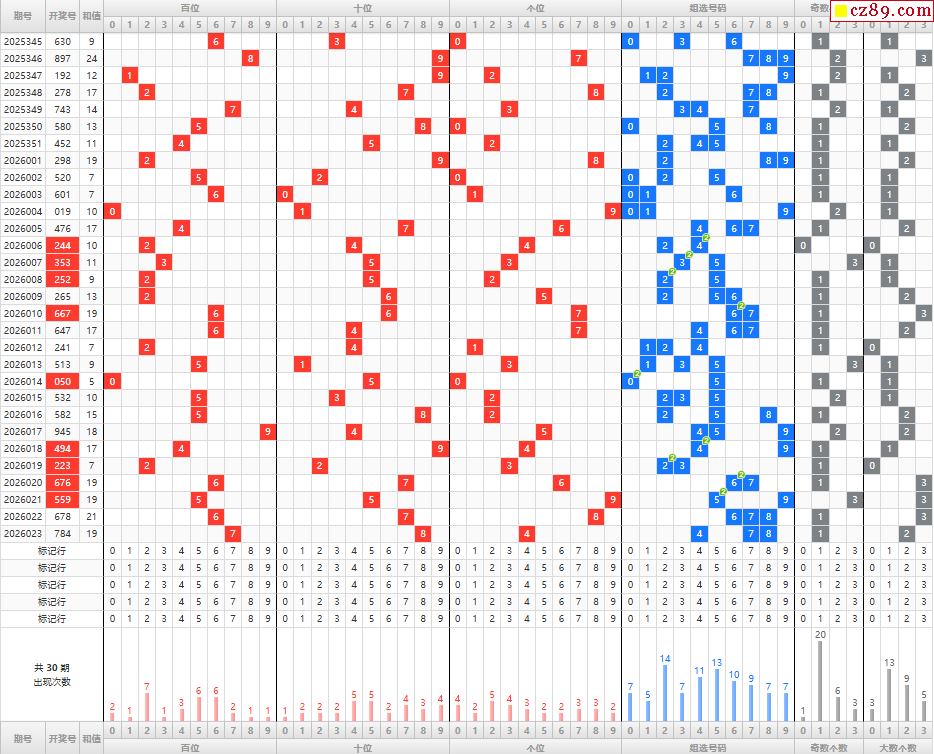Screen dimensions: 934x754
Task: Select issue number 2026023
Action: [23, 533]
